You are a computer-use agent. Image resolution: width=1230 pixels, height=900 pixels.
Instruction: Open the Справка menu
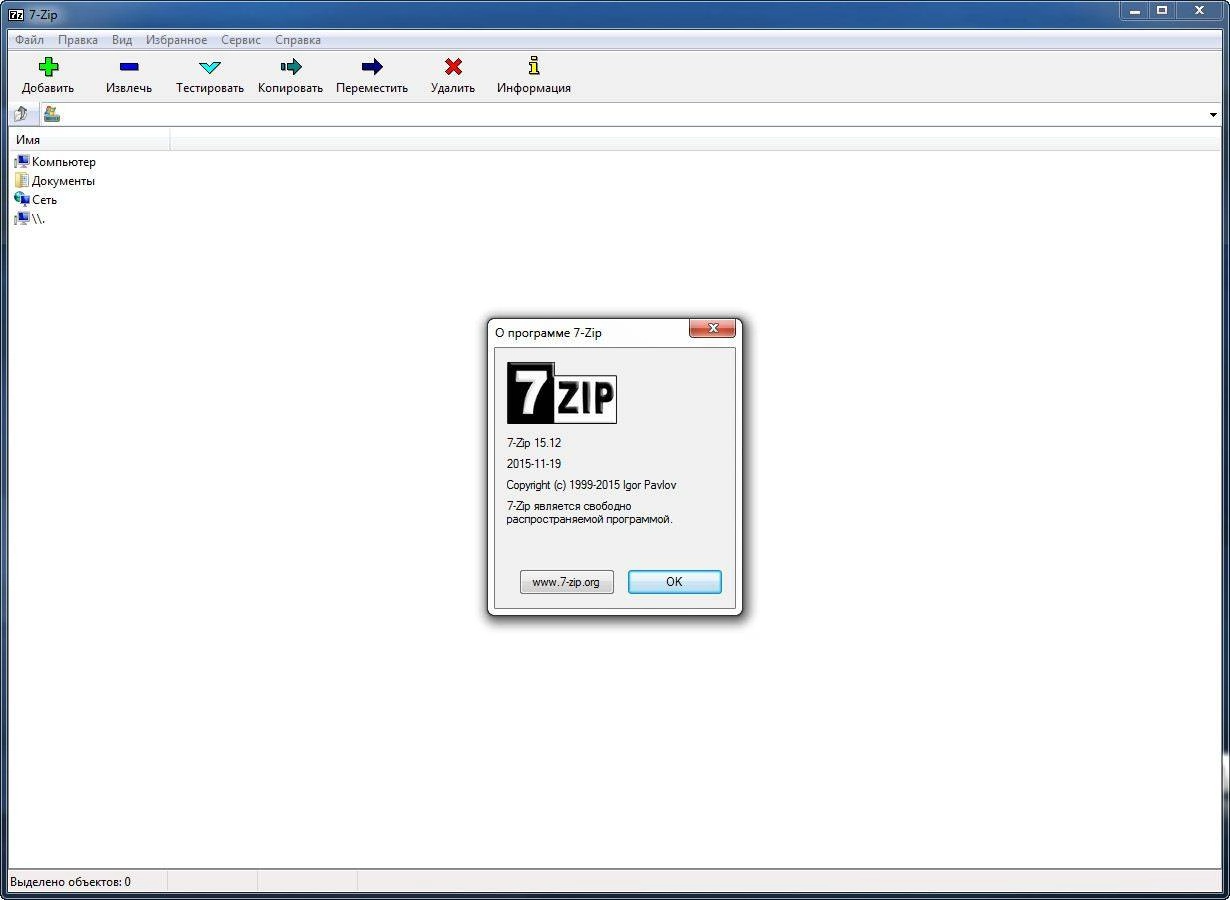[x=298, y=40]
